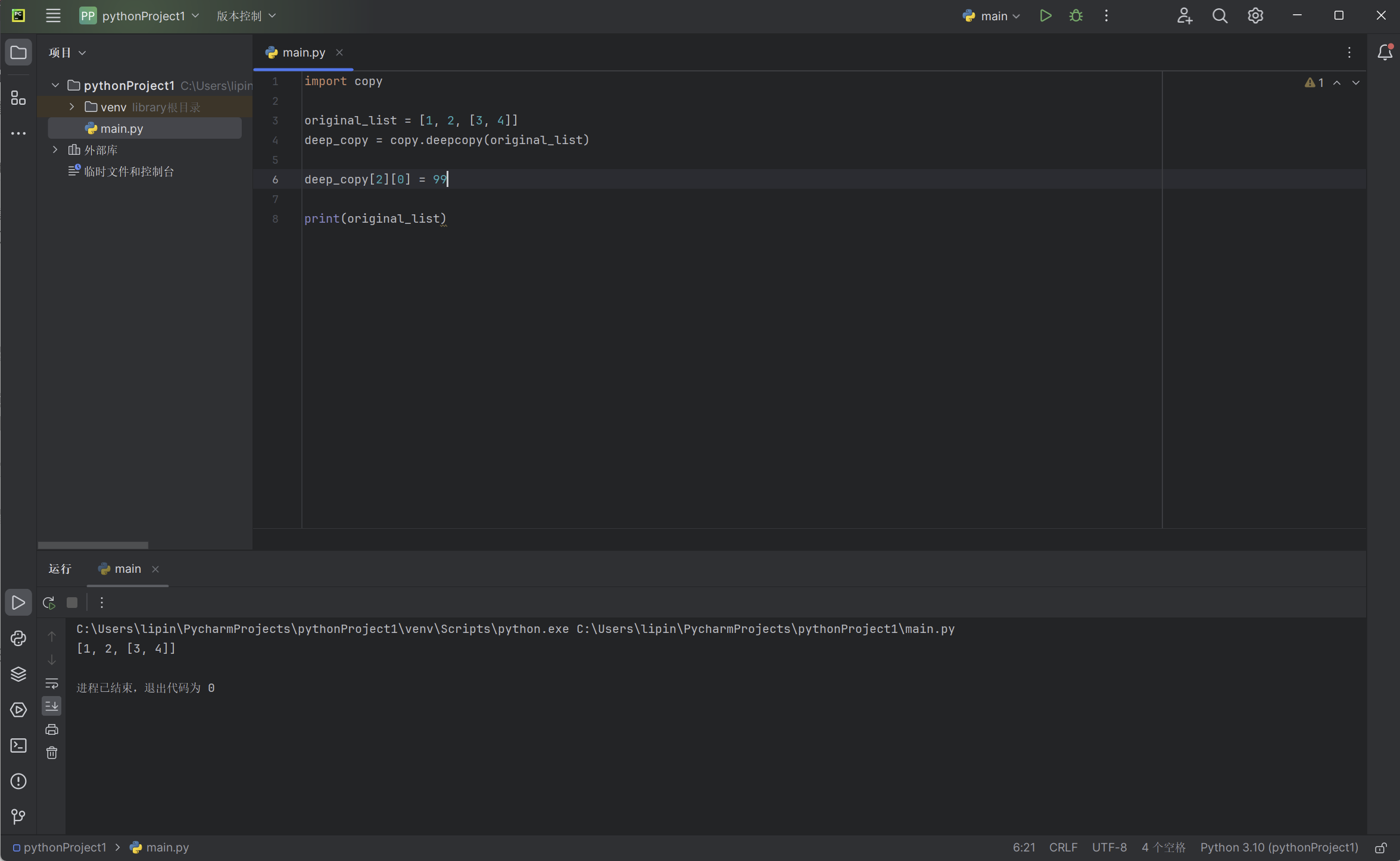Click main.py breadcrumb in status bar

click(x=160, y=848)
